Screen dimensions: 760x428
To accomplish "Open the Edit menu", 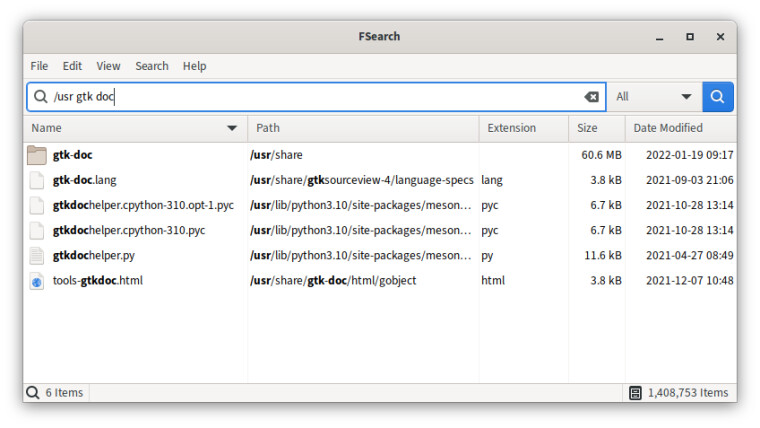I will click(72, 66).
